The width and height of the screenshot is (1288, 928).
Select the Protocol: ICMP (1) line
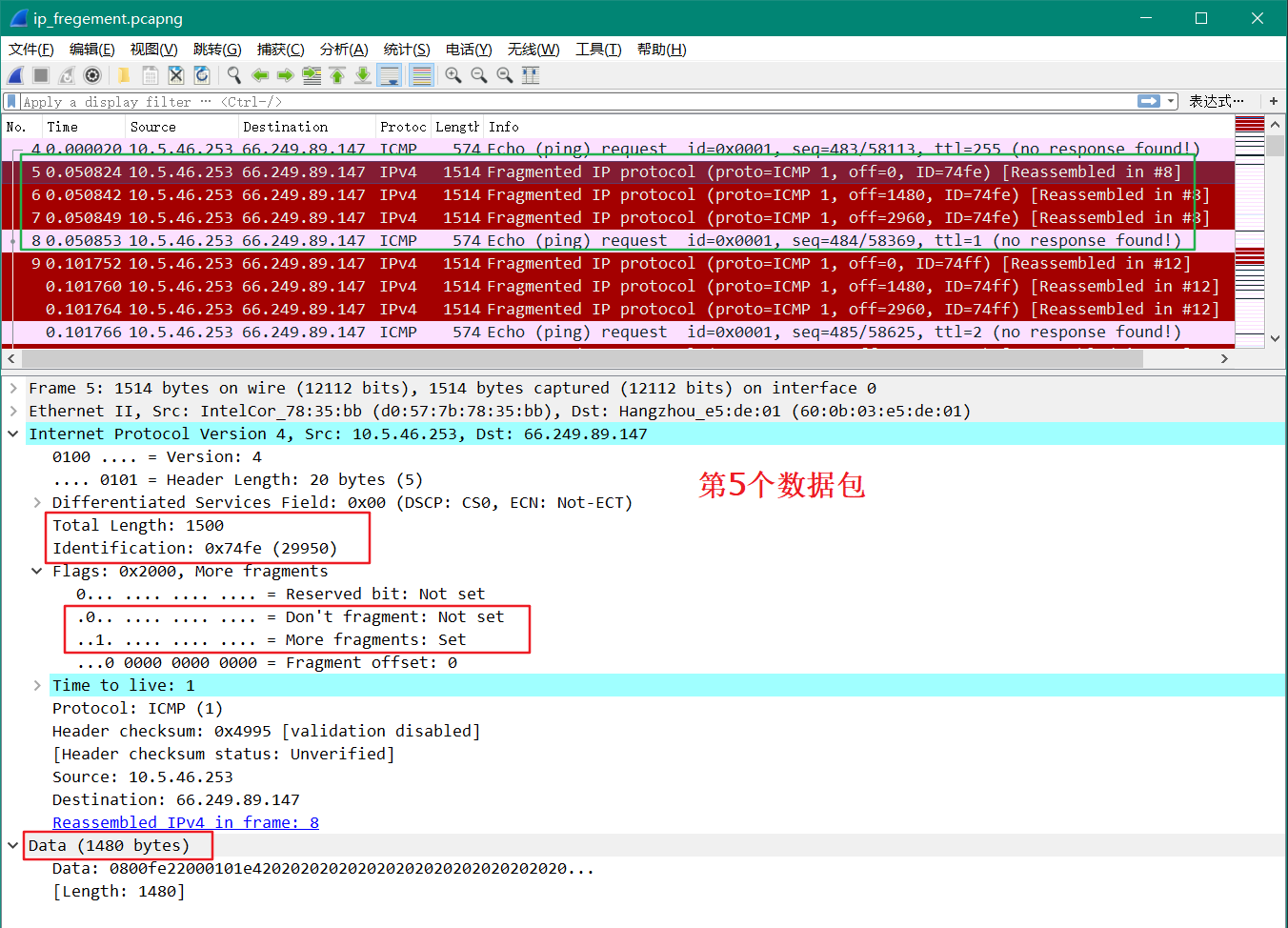pyautogui.click(x=137, y=709)
